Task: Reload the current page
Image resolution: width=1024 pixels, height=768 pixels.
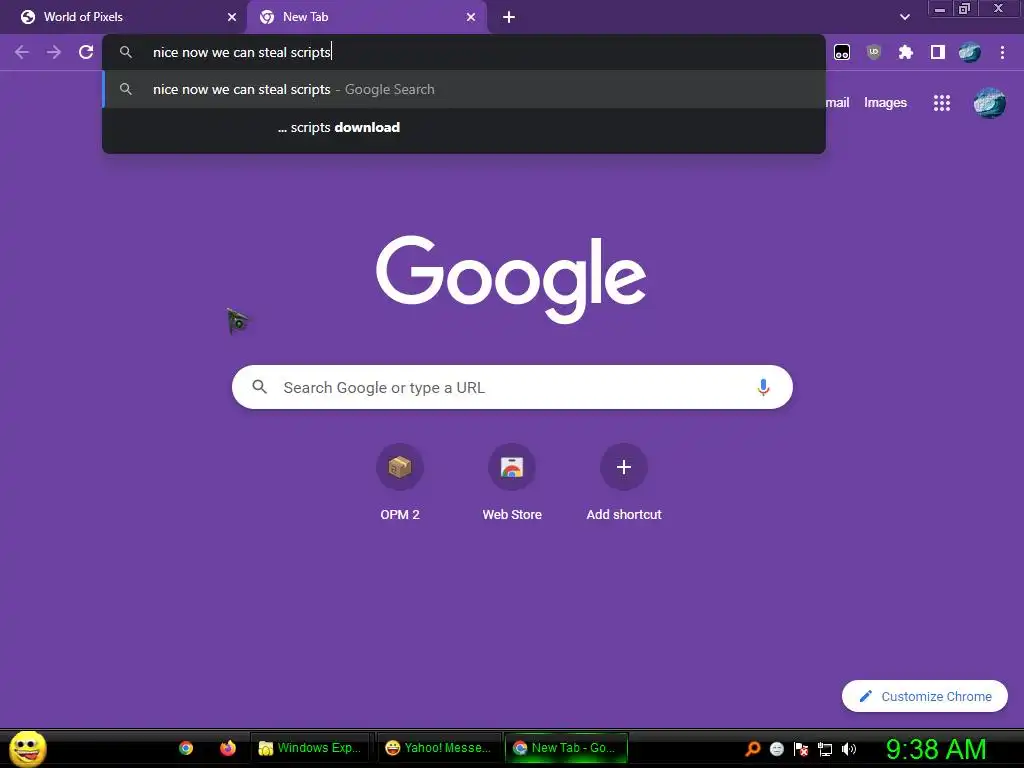Action: (86, 52)
